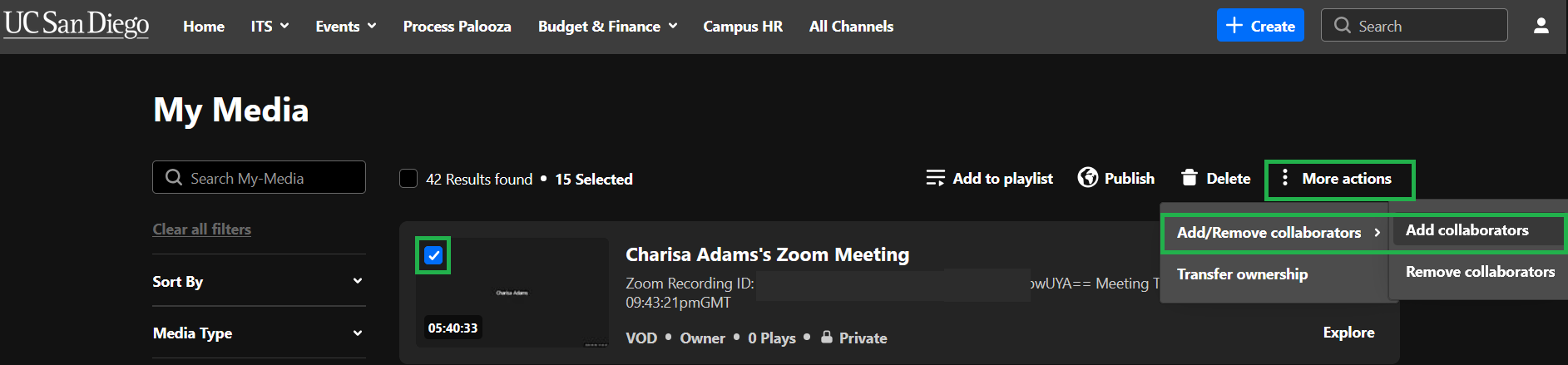Expand the Sort By filter

coord(259,281)
